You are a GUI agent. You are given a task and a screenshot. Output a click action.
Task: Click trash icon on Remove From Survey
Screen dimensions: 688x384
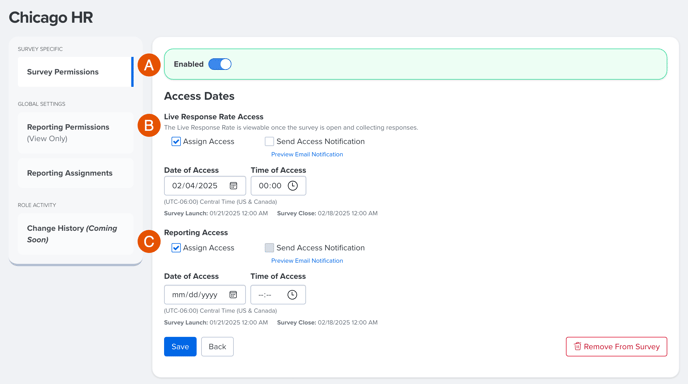click(x=577, y=346)
